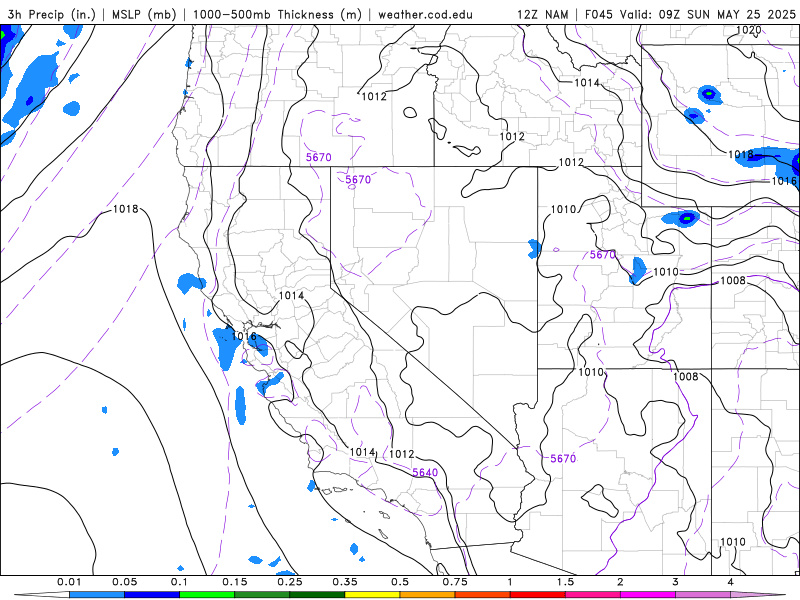Select the '1000-500mb Thickness (m)' header text
The width and height of the screenshot is (800, 600).
[277, 15]
